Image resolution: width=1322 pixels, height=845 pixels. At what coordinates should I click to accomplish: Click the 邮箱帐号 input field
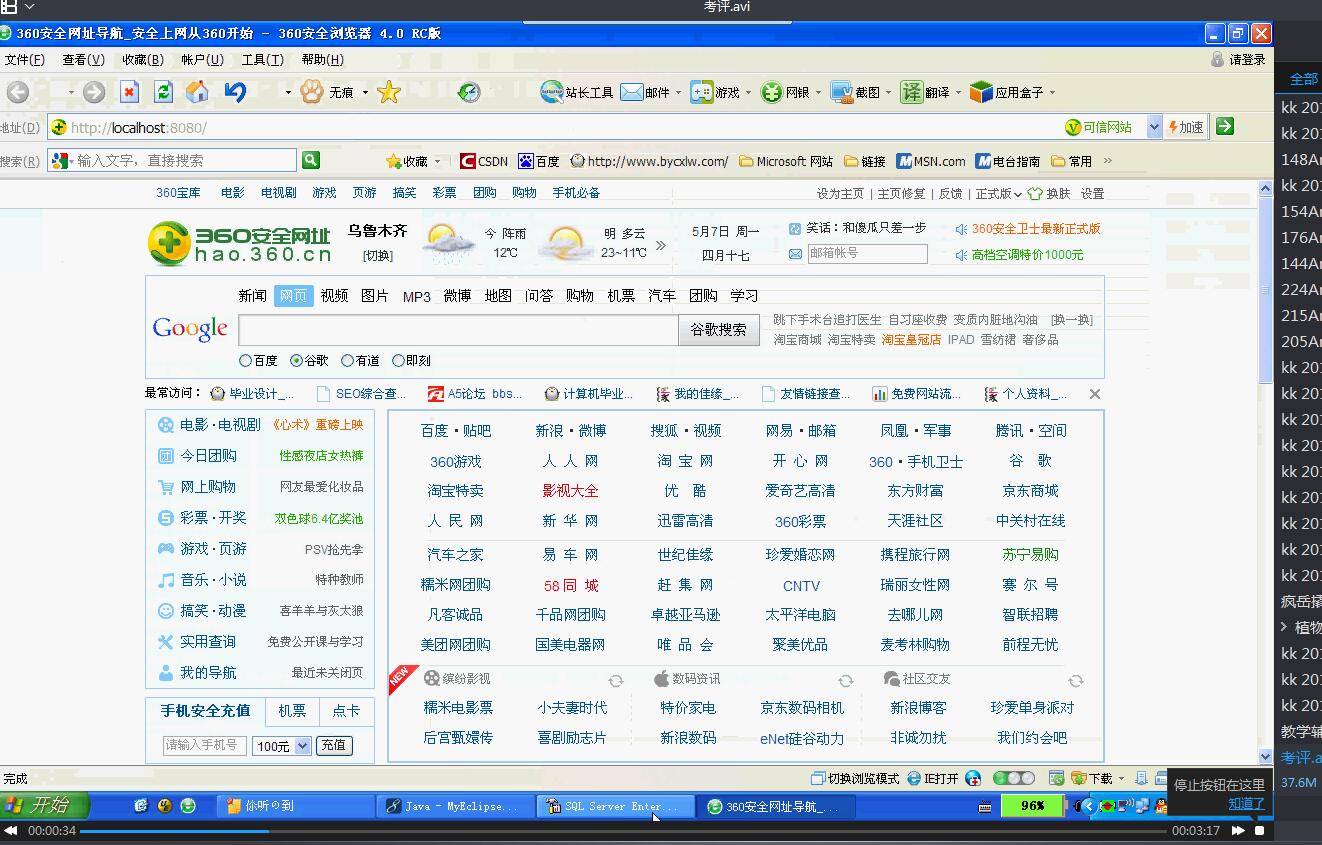click(867, 254)
